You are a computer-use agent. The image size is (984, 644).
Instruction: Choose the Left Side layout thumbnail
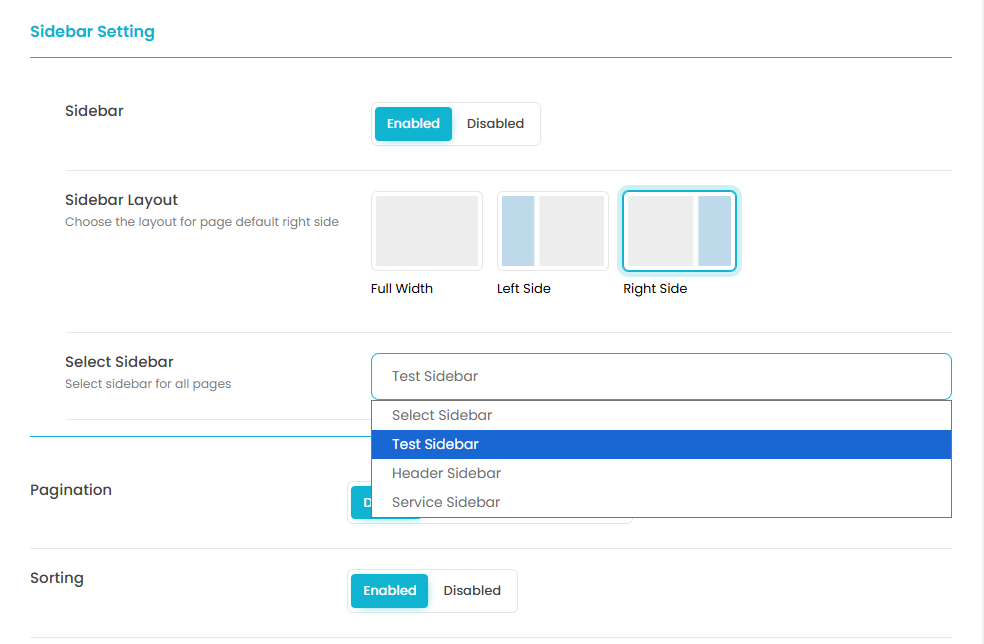(553, 231)
